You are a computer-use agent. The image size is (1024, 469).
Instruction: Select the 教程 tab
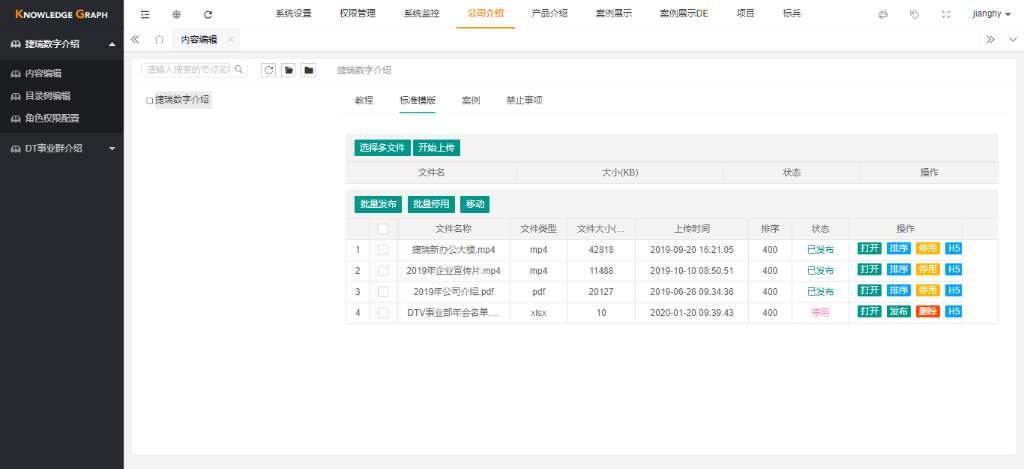point(364,100)
